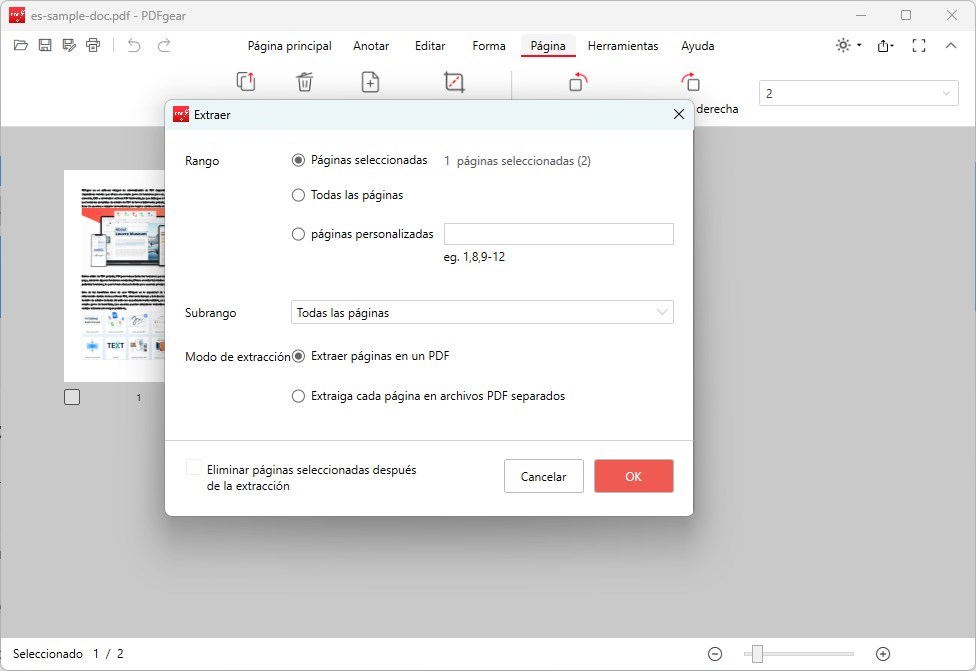Open the theme brightness settings icon
Viewport: 976px width, 671px height.
coord(845,45)
